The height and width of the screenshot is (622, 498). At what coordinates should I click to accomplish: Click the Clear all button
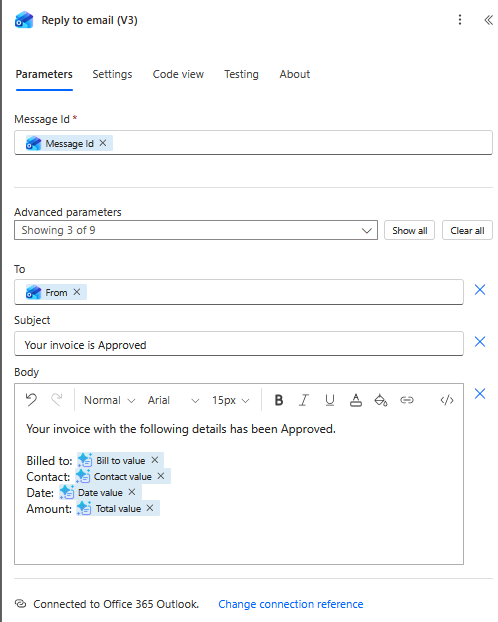(467, 230)
